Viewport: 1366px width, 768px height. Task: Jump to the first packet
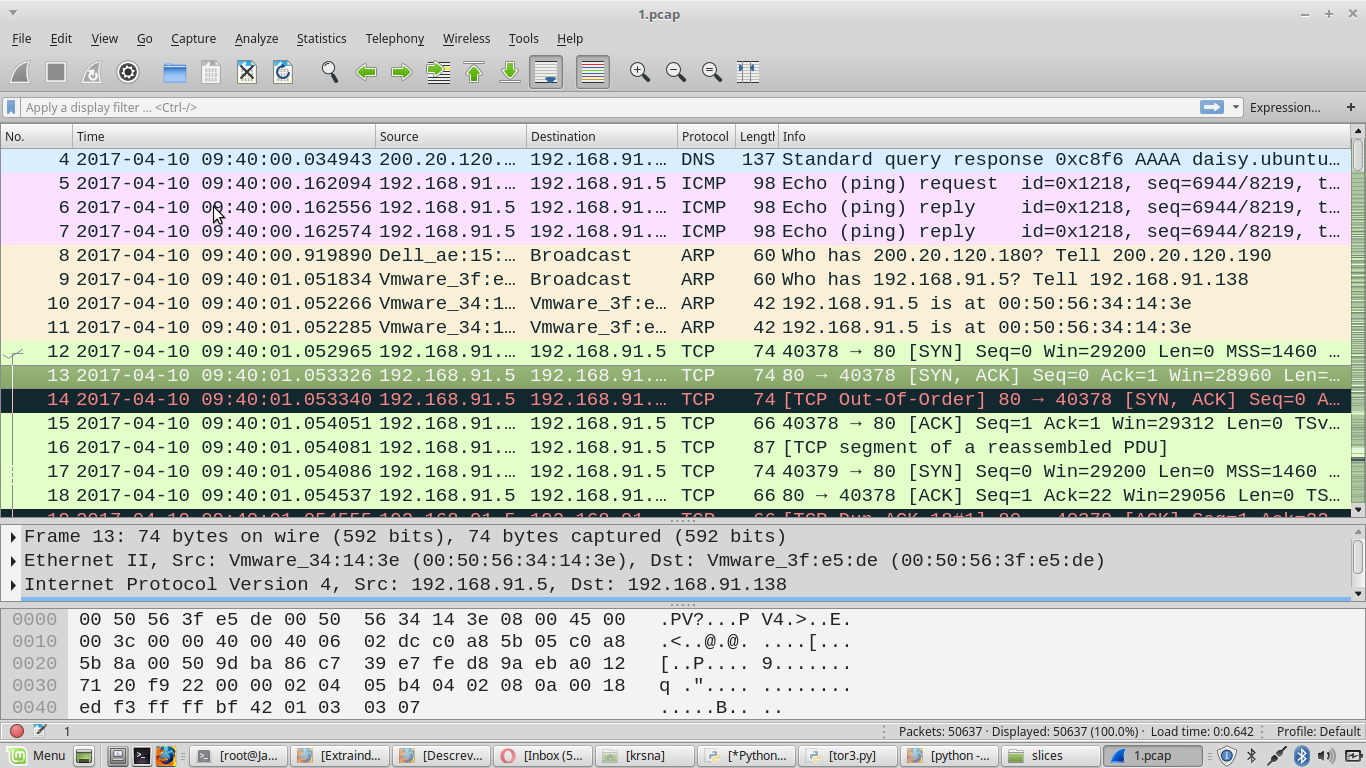473,71
